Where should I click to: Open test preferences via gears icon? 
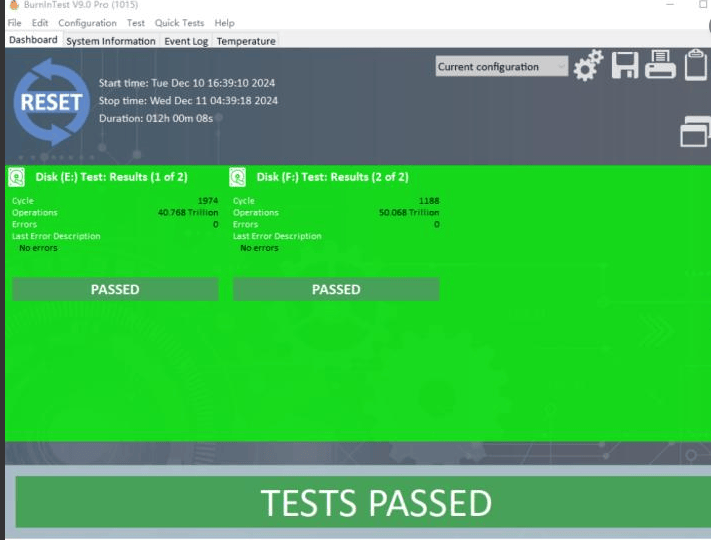pos(589,66)
